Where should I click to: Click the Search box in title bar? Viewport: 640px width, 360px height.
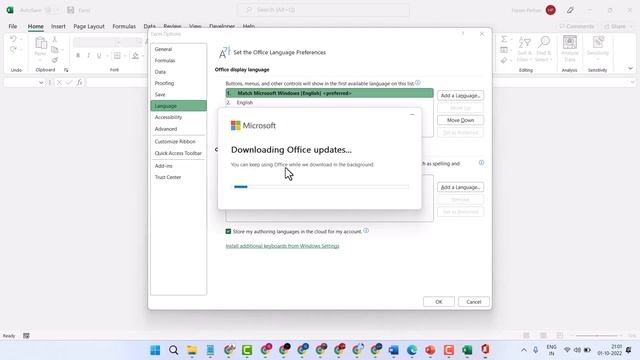tap(323, 10)
